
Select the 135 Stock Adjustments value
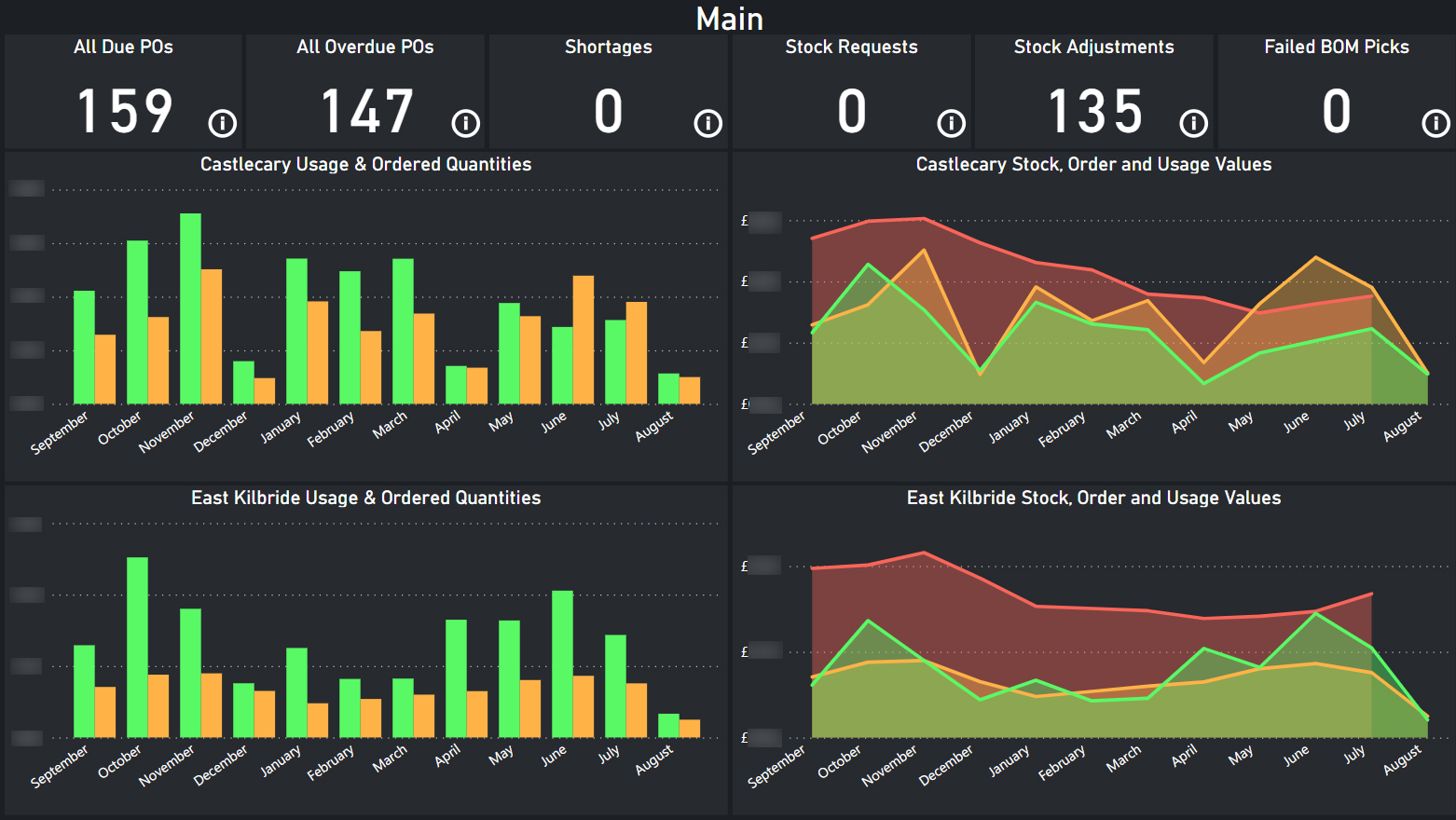[x=1095, y=112]
